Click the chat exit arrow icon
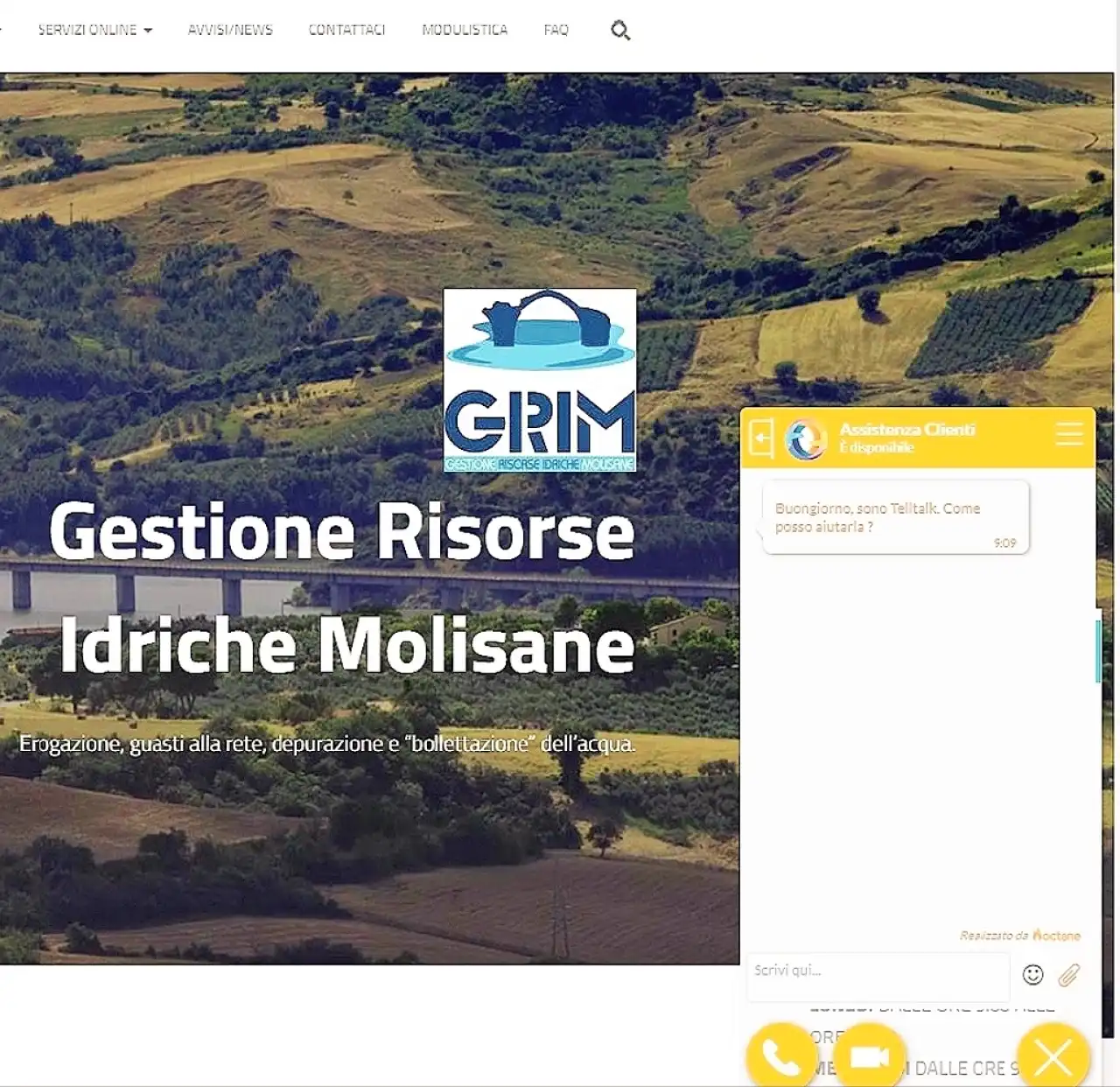This screenshot has height=1087, width=1120. pyautogui.click(x=762, y=437)
